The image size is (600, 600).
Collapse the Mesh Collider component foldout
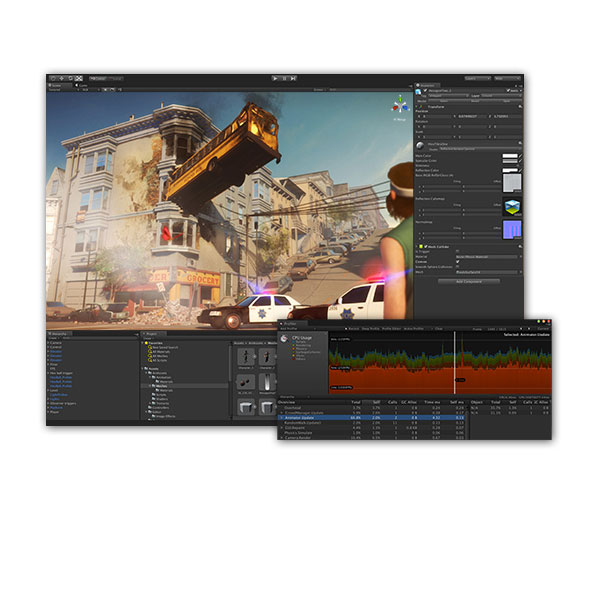pos(417,247)
